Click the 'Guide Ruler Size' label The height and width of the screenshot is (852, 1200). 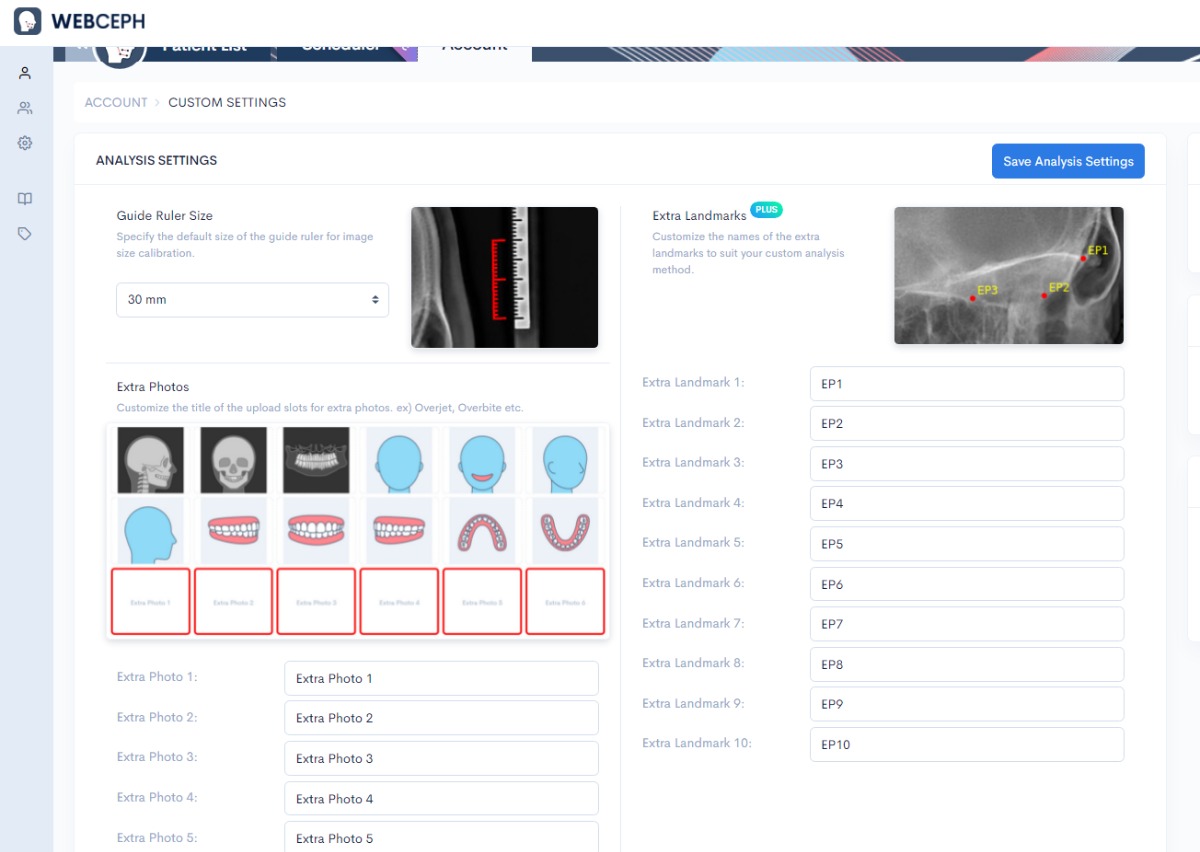164,215
